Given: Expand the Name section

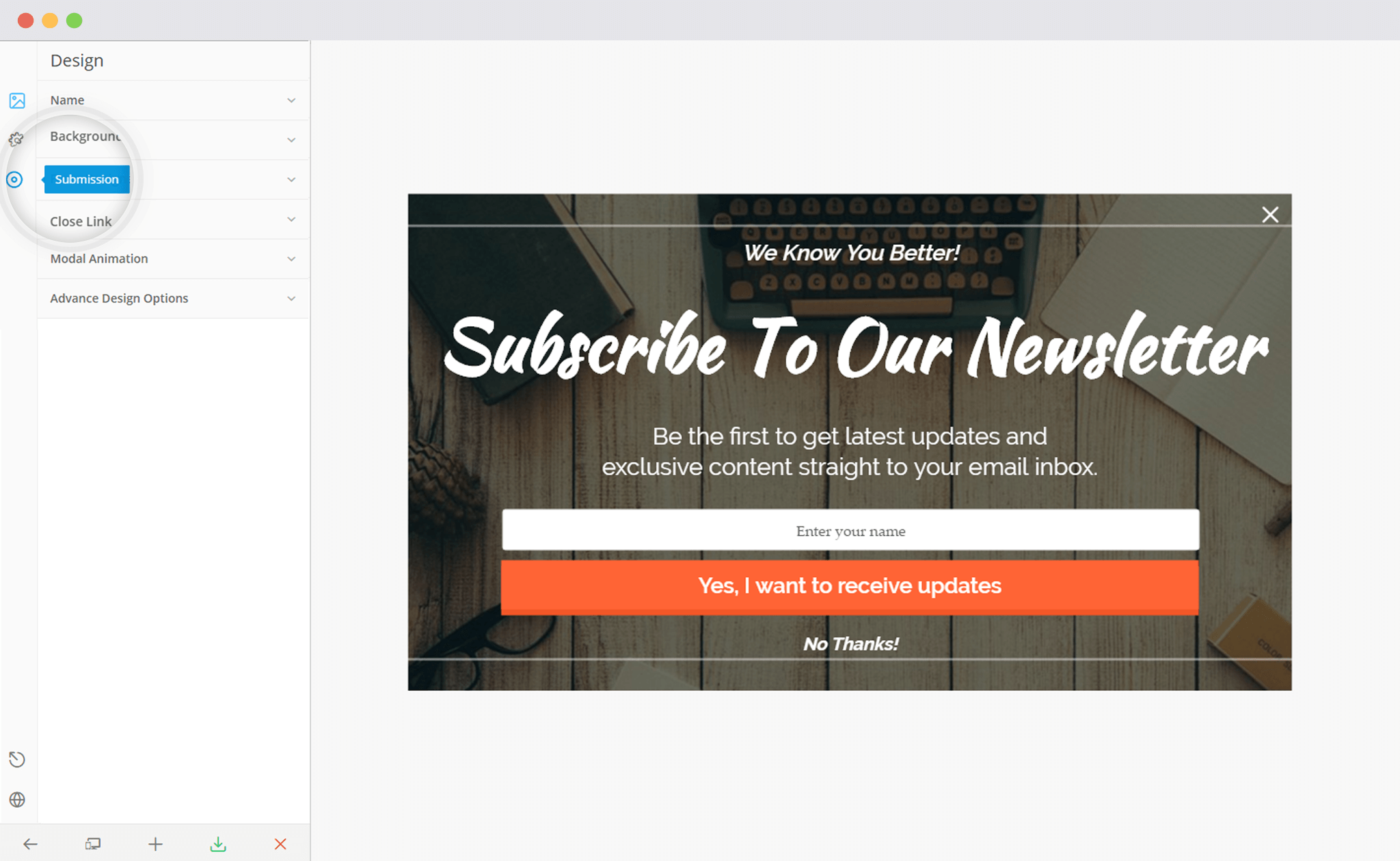Looking at the screenshot, I should point(173,101).
